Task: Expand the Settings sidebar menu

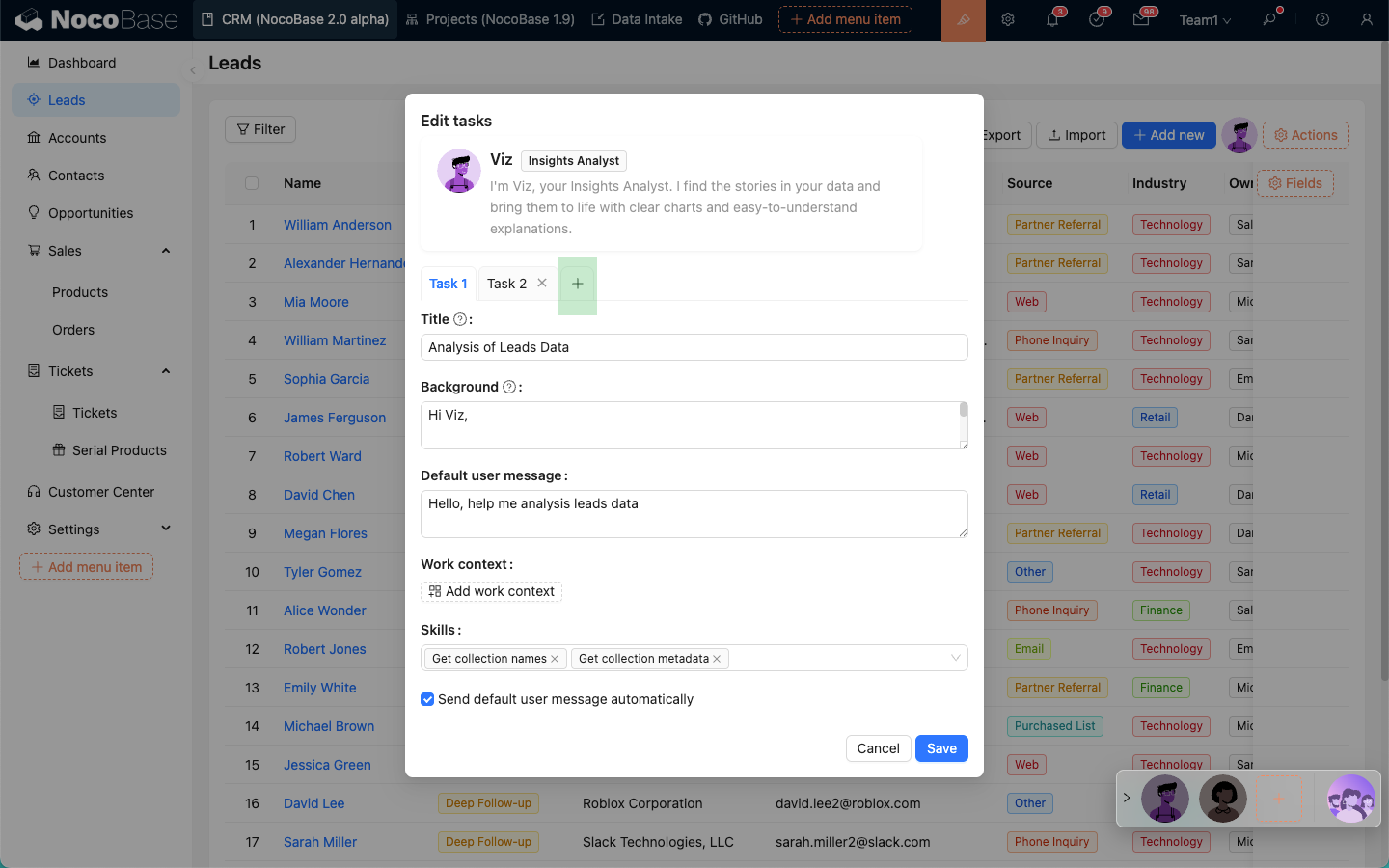Action: coord(166,529)
